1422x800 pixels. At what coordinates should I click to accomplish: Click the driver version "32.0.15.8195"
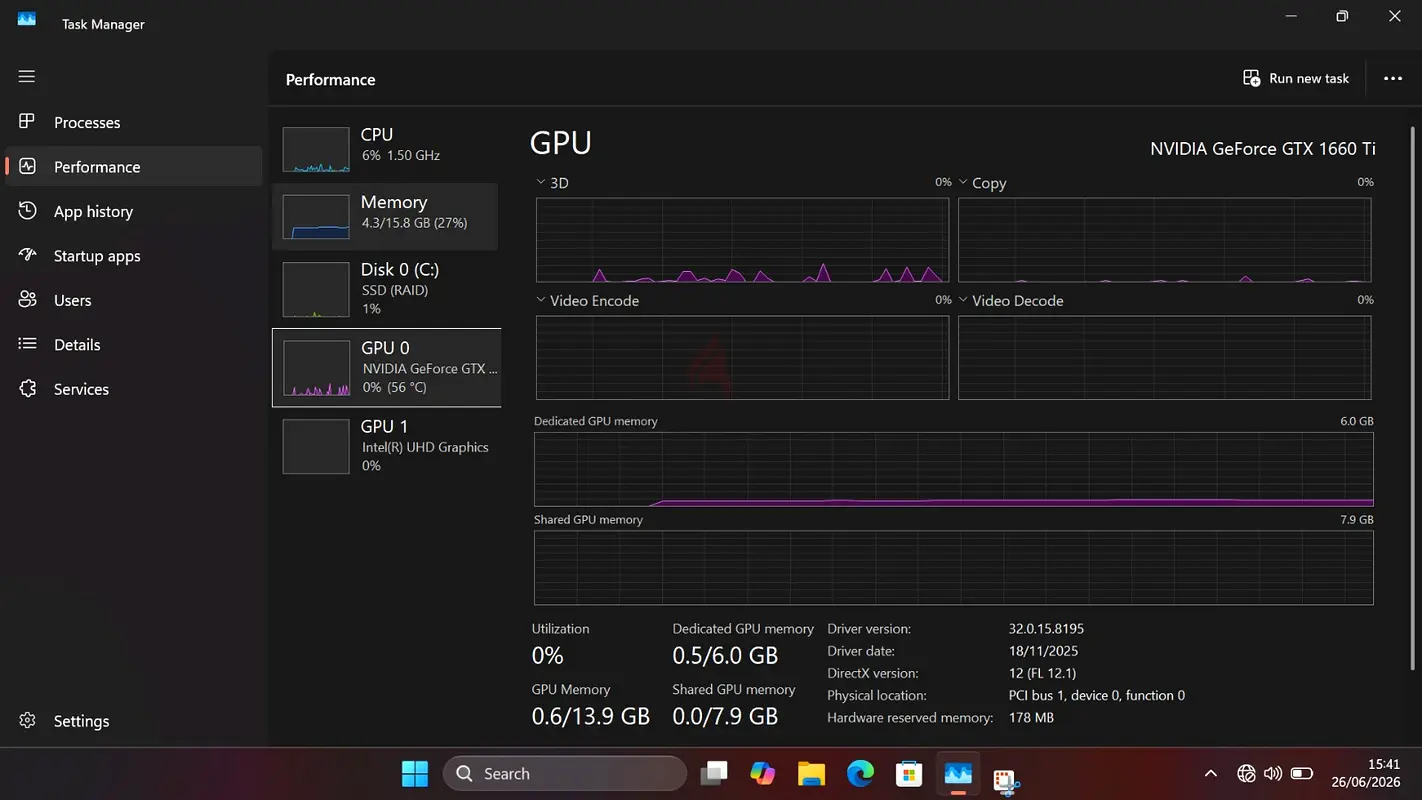point(1046,629)
